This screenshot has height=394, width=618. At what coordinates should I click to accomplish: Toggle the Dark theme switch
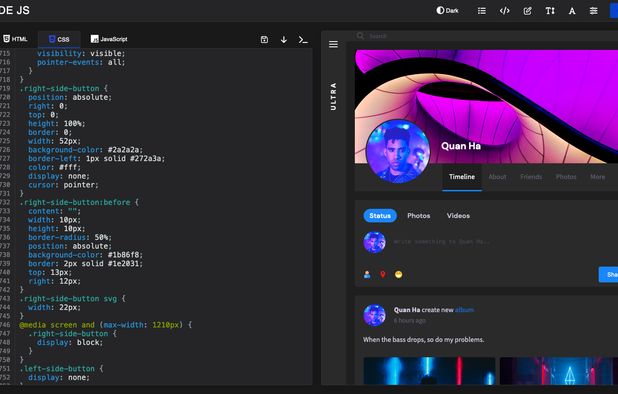click(x=447, y=11)
